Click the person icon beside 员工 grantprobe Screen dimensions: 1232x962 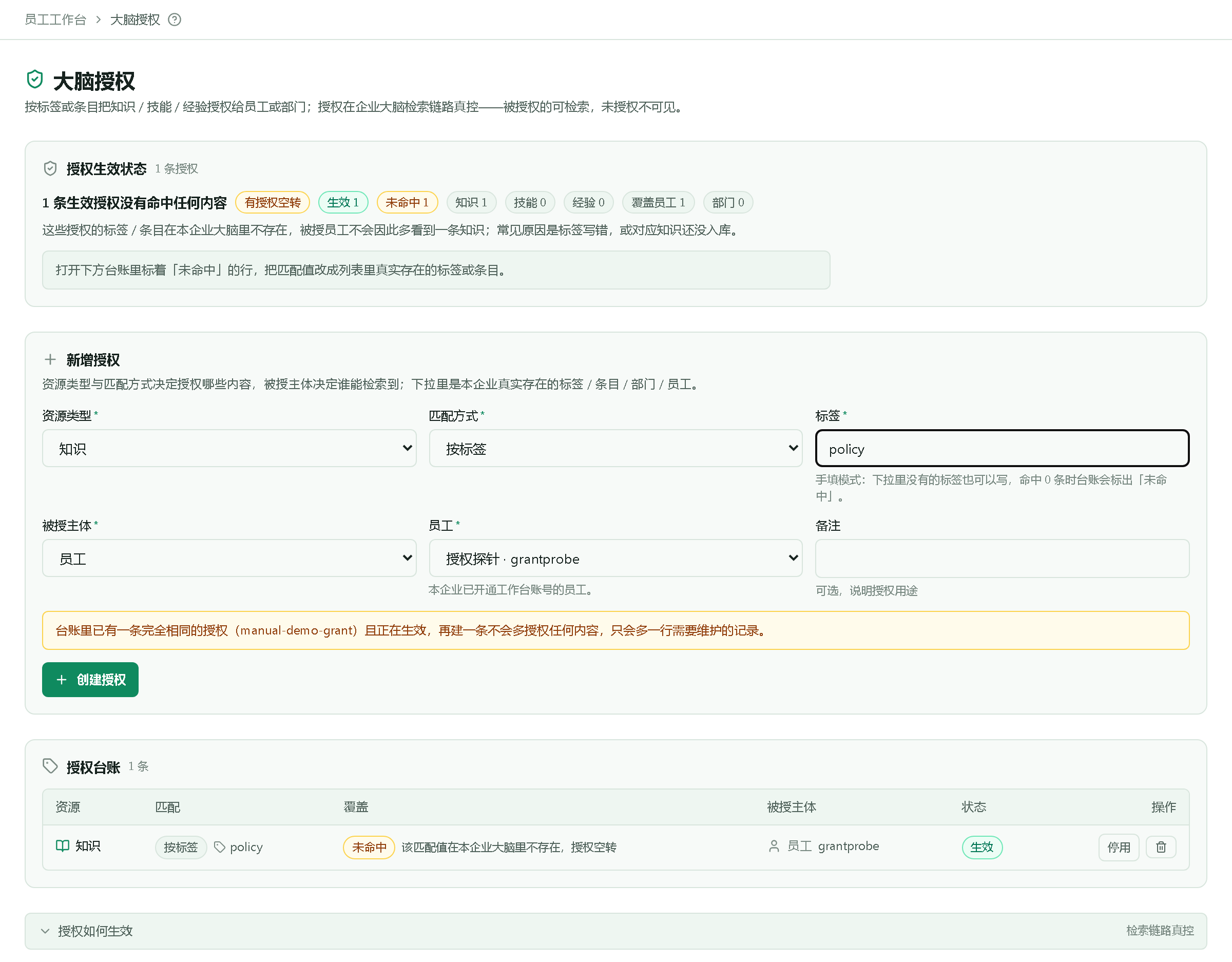pos(774,846)
